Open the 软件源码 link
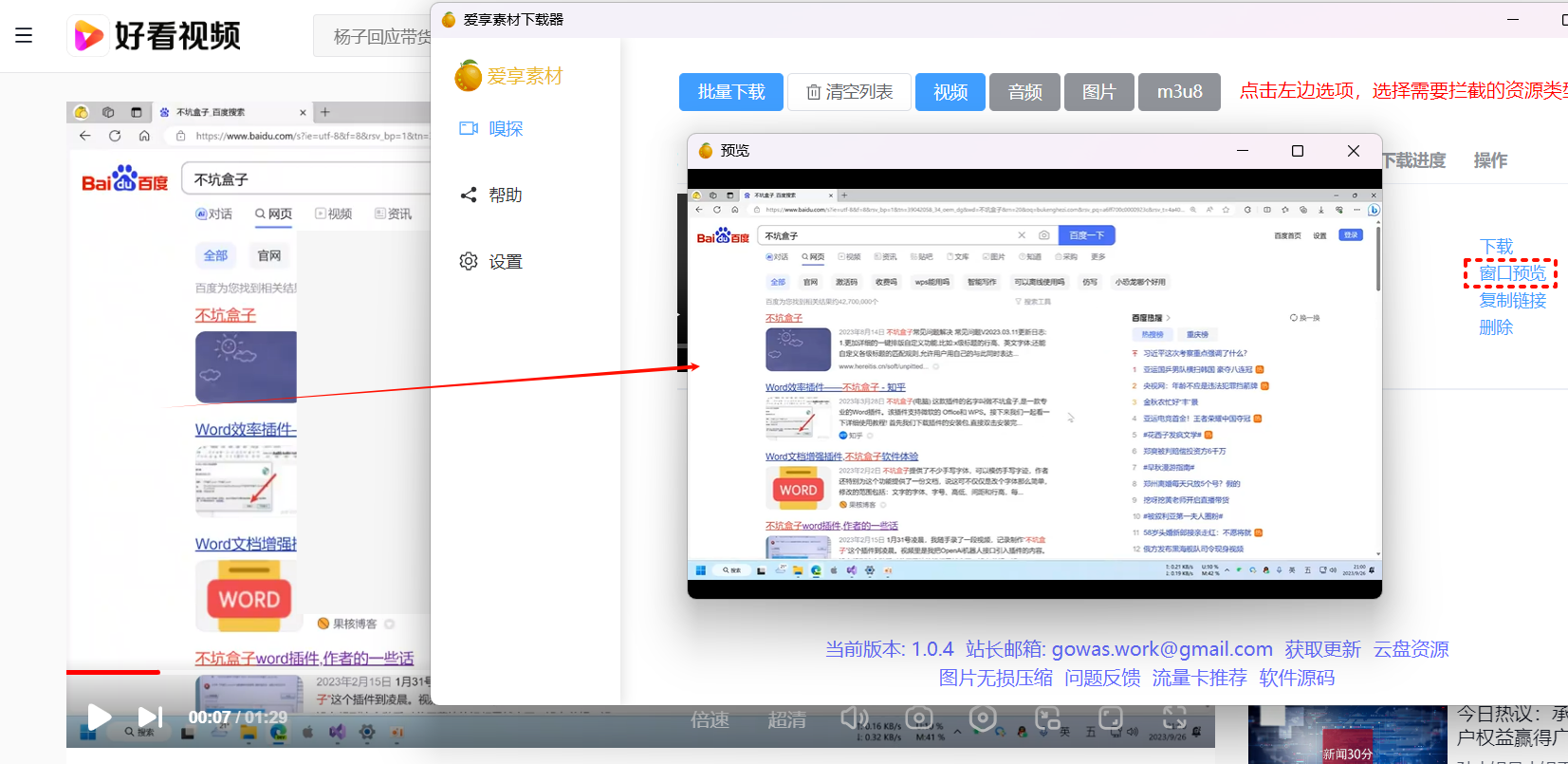 pyautogui.click(x=1297, y=678)
